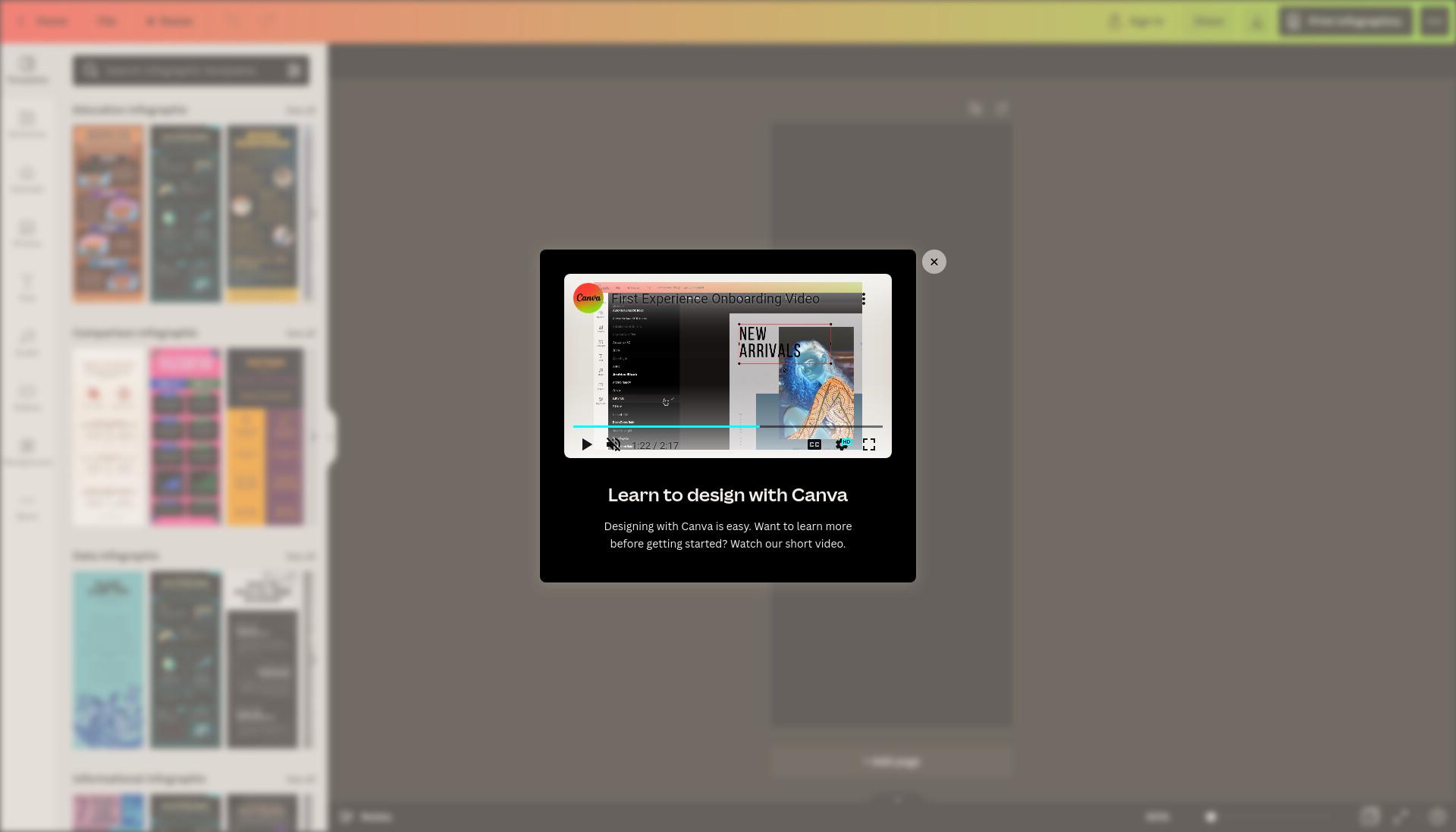Show more Education templates with the row arrow
The width and height of the screenshot is (1456, 832).
click(x=312, y=214)
